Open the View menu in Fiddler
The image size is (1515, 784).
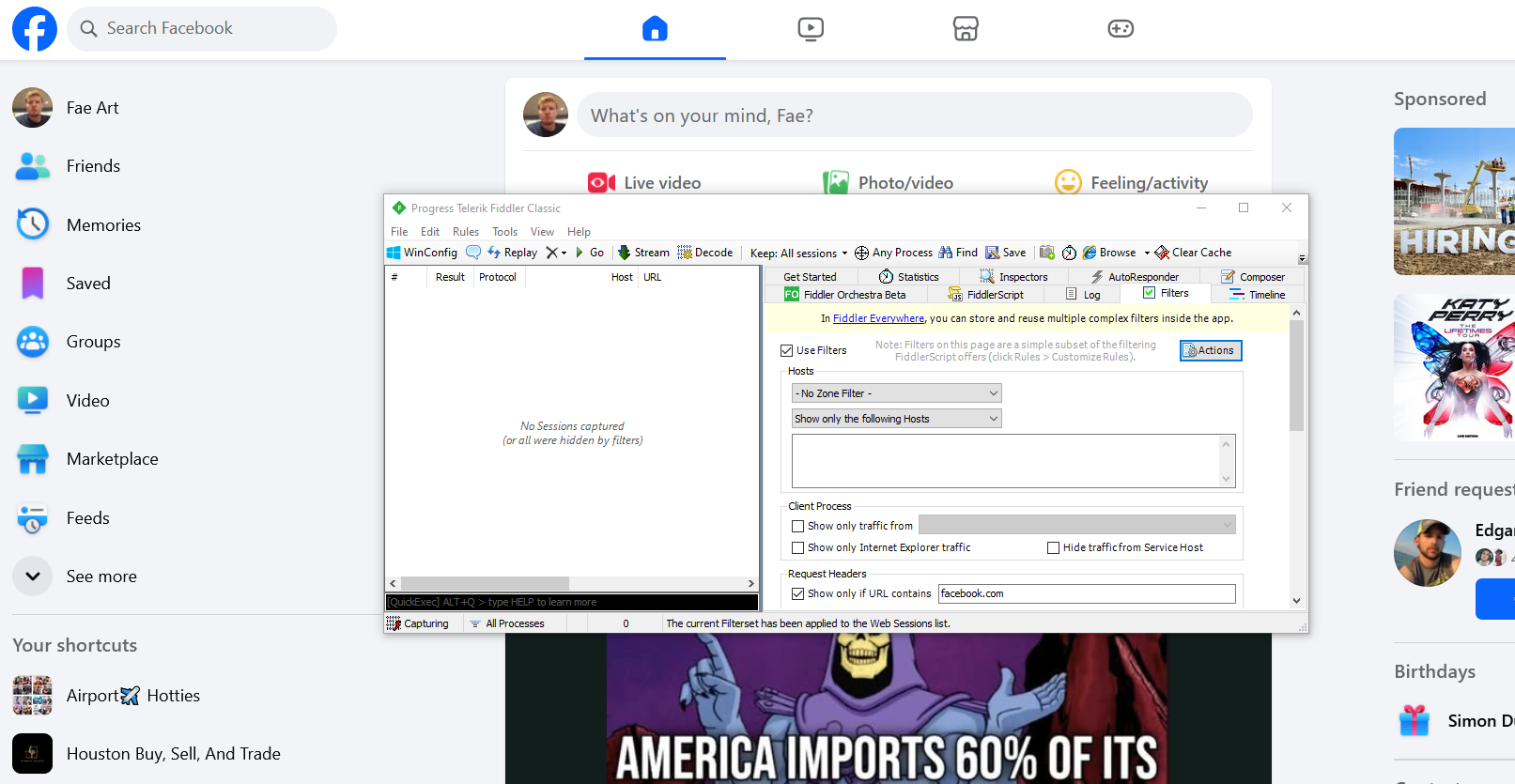click(x=543, y=232)
